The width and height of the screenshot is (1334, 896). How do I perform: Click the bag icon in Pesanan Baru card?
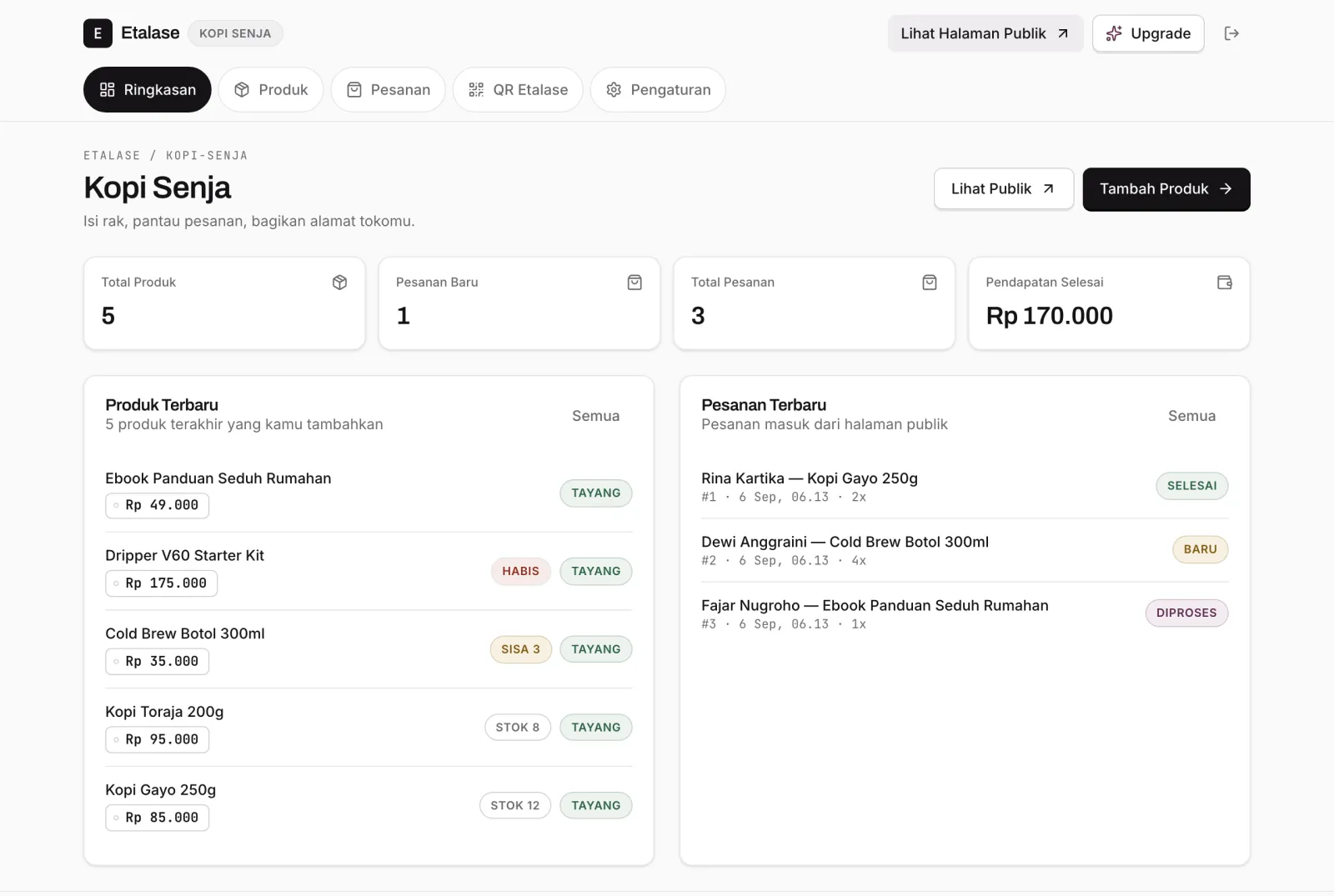pos(634,283)
